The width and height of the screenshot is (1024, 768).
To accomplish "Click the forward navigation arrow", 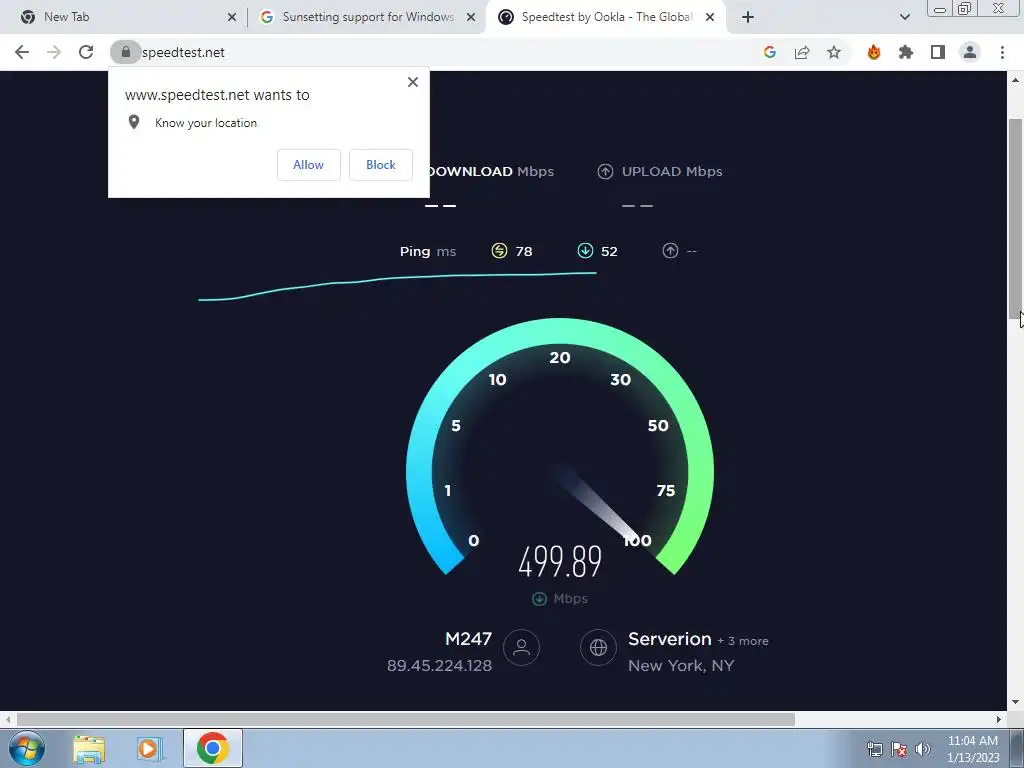I will pos(54,52).
